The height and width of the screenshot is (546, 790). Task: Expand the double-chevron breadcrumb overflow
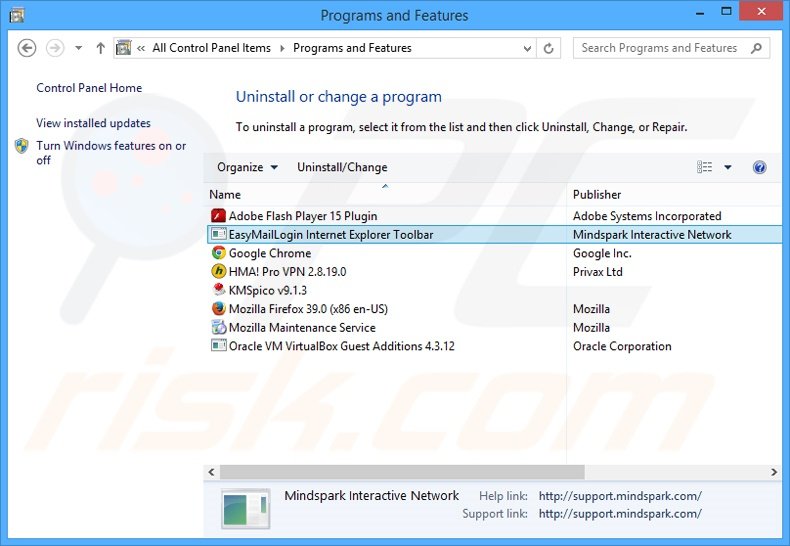tap(141, 48)
